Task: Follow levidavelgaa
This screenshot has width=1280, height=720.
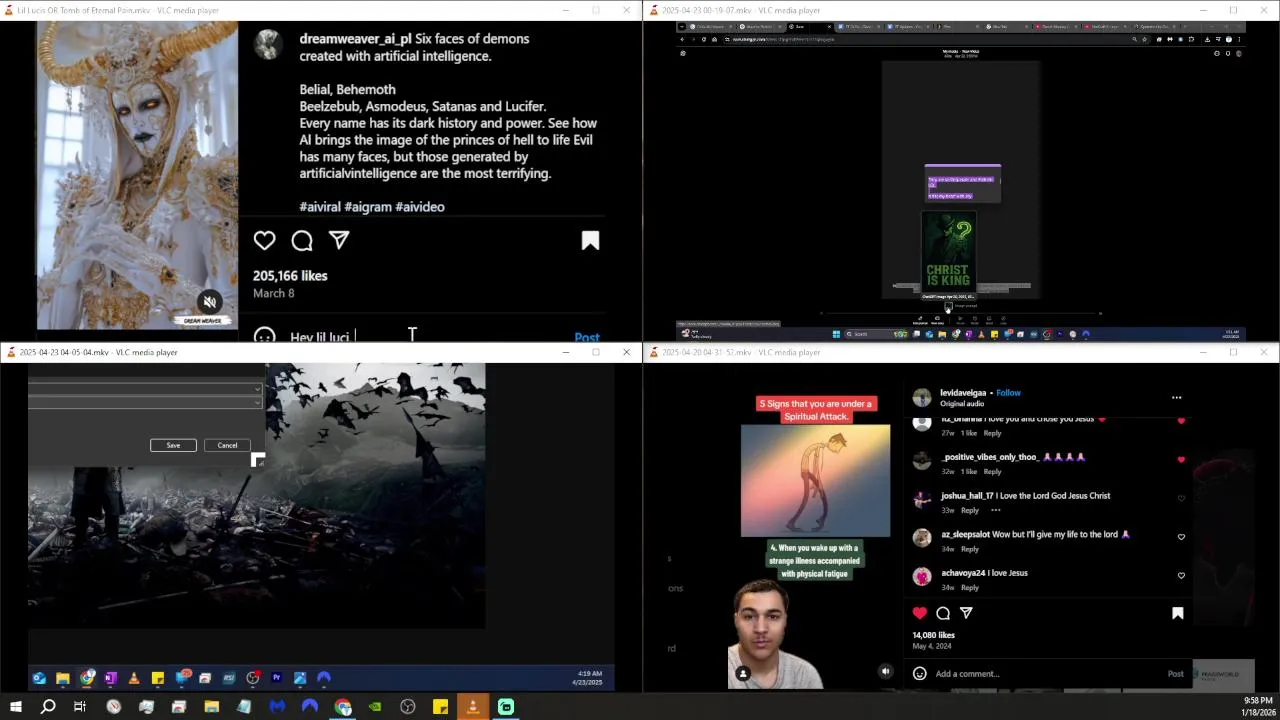Action: pos(1008,393)
